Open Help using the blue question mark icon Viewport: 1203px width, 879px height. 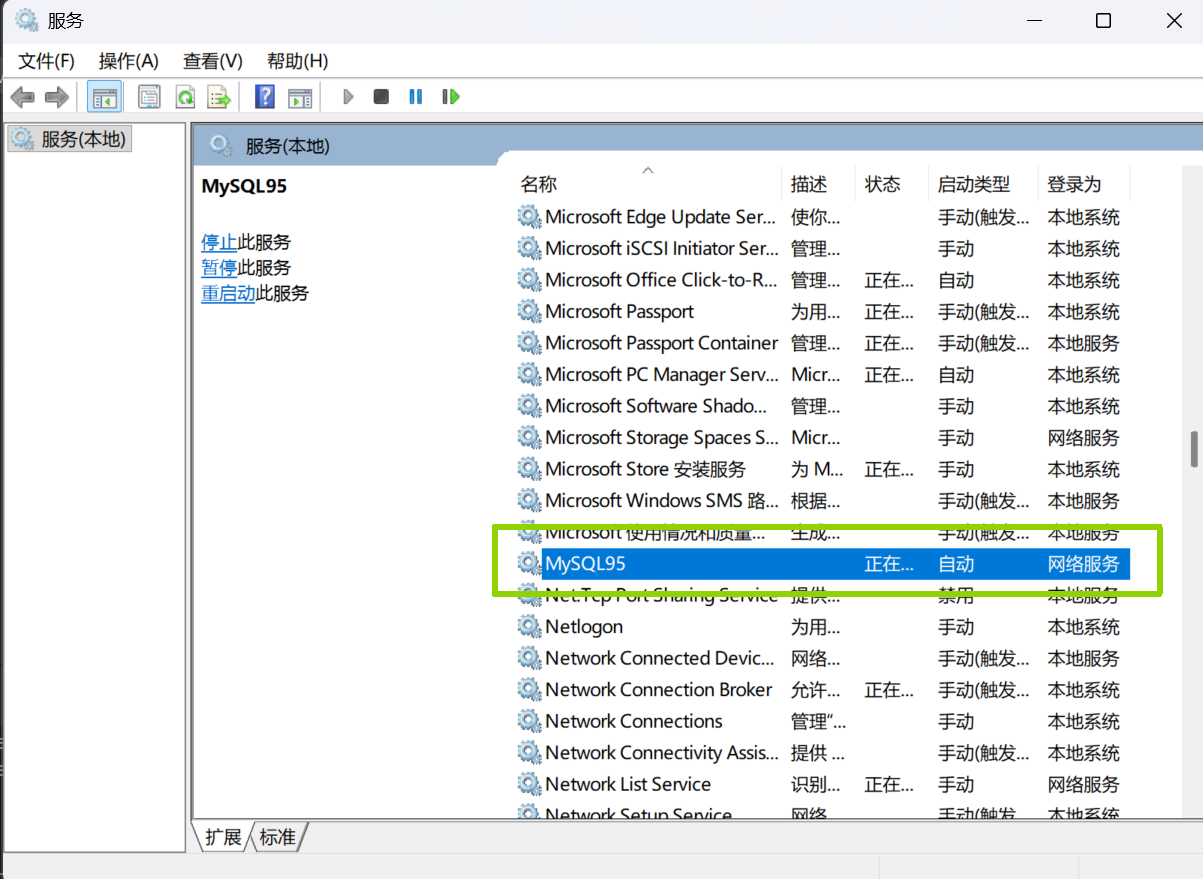[265, 96]
